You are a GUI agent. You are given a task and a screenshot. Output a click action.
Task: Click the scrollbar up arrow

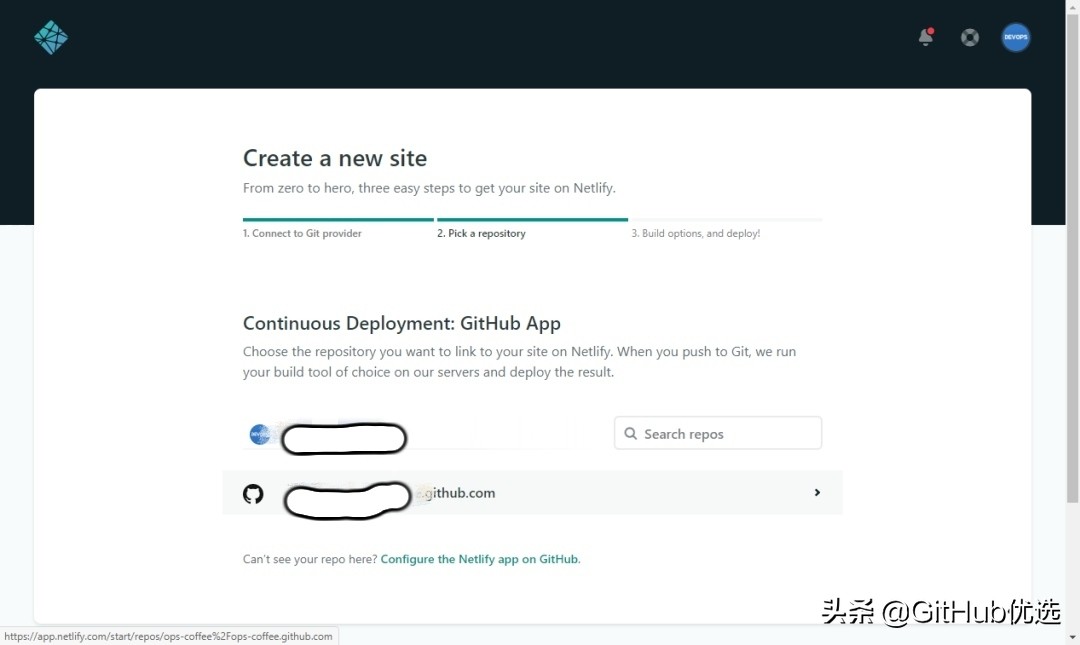(1073, 6)
